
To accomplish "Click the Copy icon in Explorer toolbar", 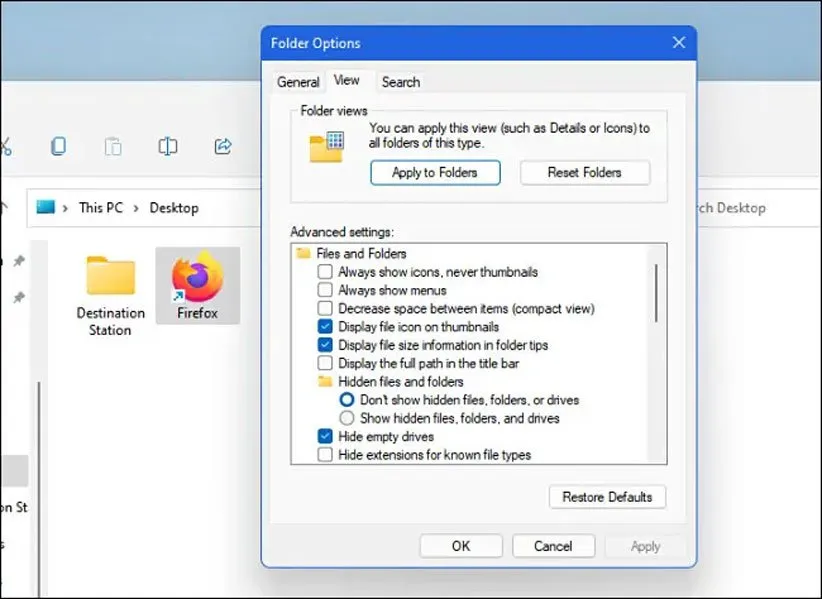I will 59,146.
